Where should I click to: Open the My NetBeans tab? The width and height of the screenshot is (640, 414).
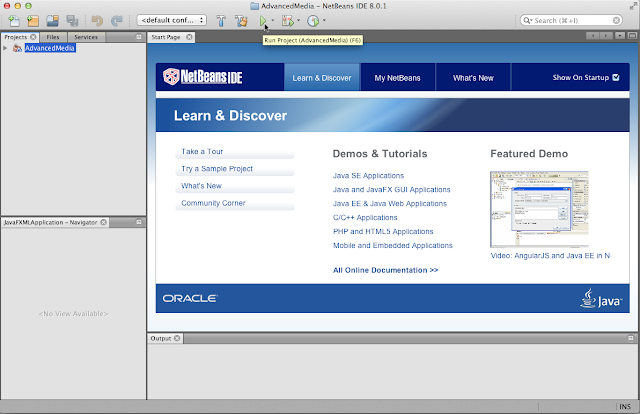tap(398, 78)
